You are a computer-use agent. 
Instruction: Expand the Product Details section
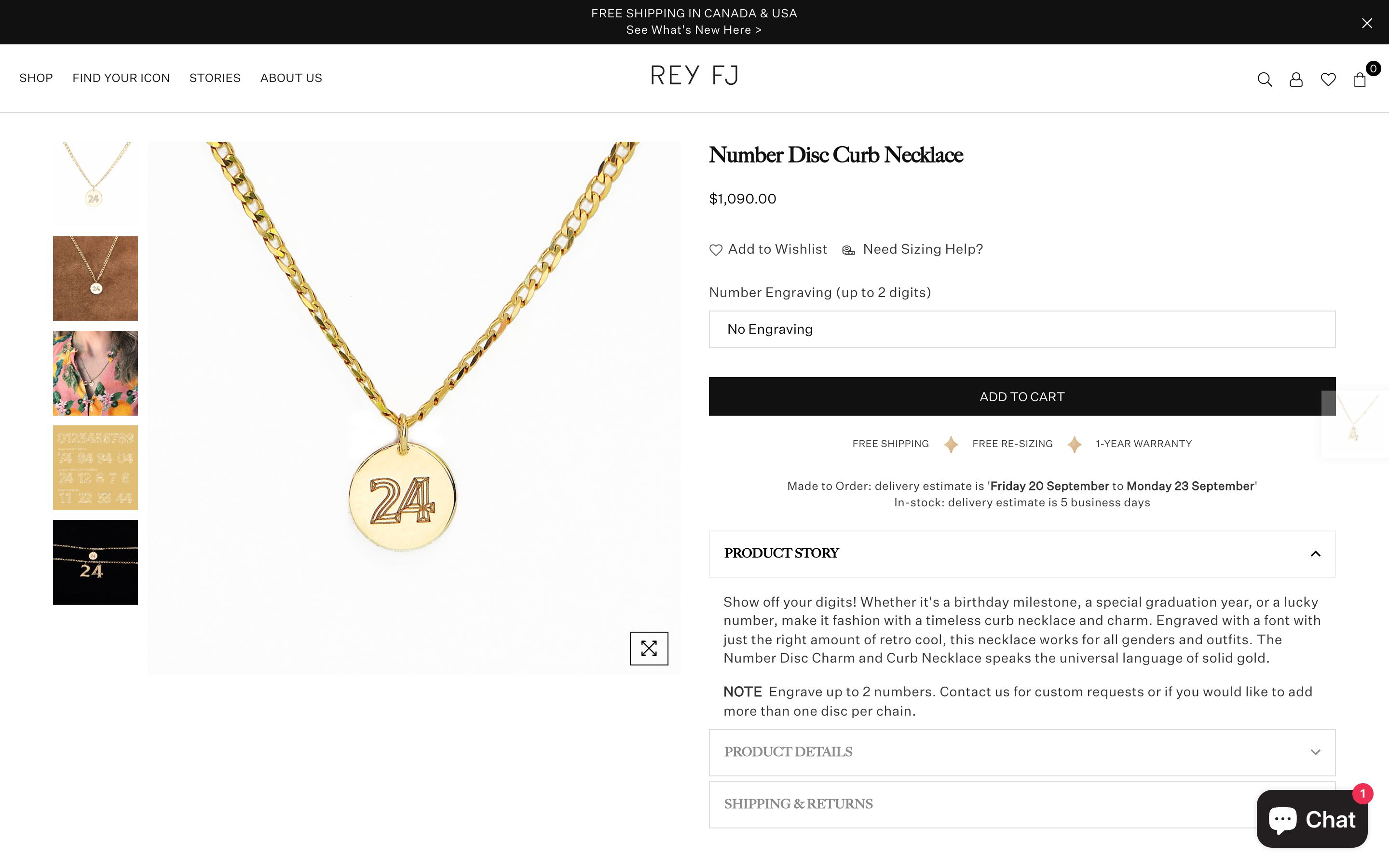click(1021, 753)
